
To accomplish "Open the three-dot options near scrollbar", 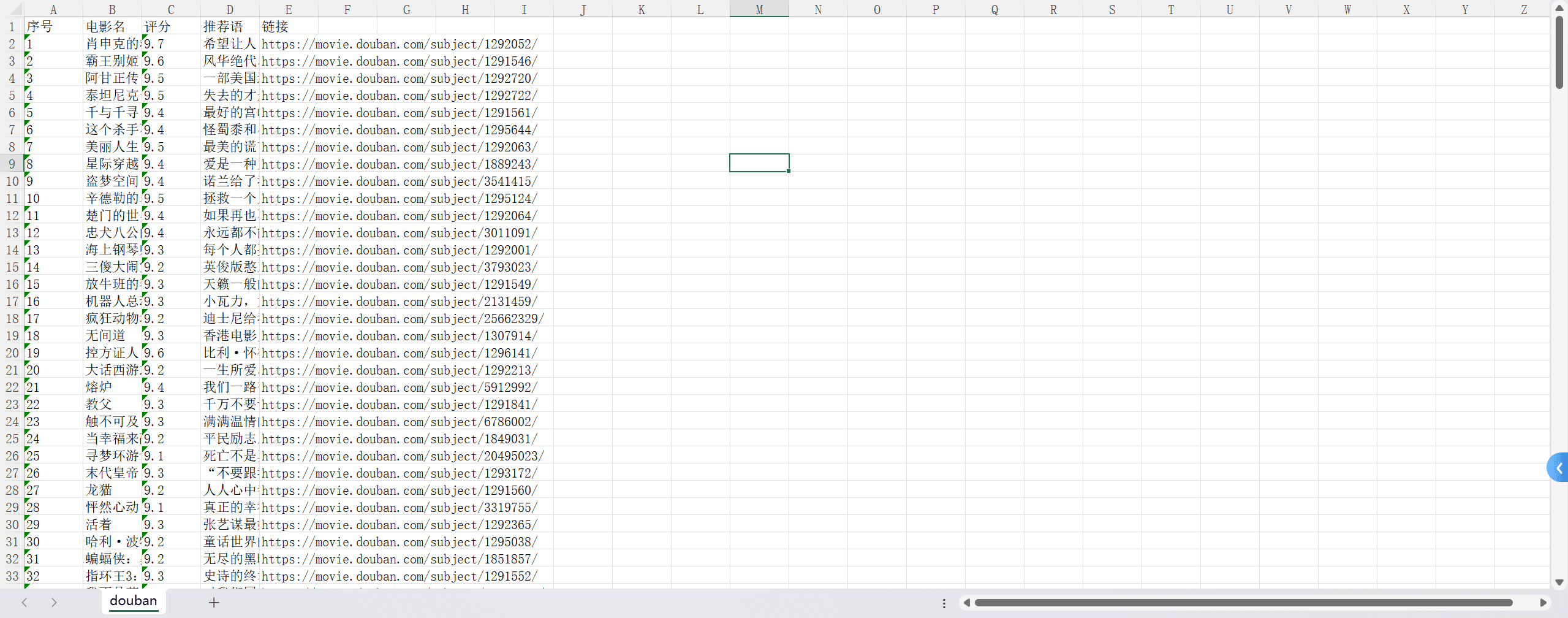I will [x=944, y=603].
